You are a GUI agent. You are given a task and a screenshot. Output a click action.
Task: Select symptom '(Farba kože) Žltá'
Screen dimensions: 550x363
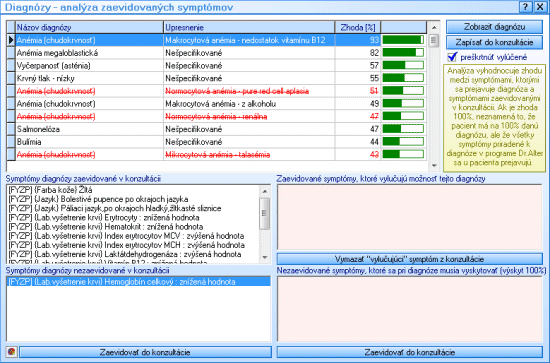(133, 190)
